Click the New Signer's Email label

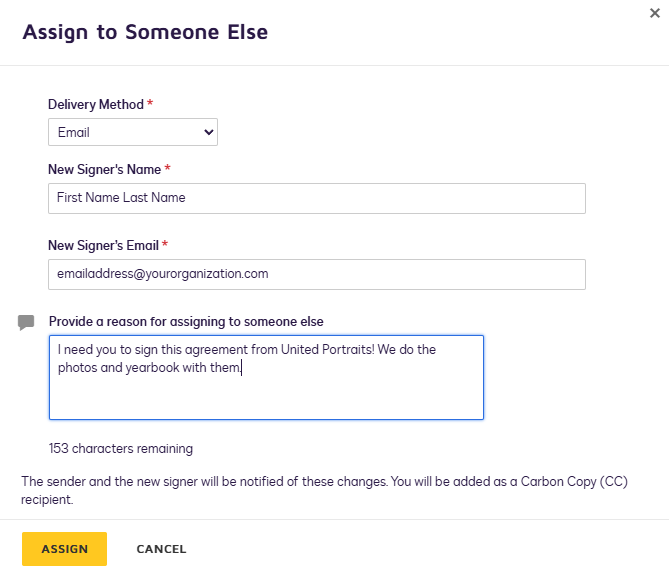[103, 245]
